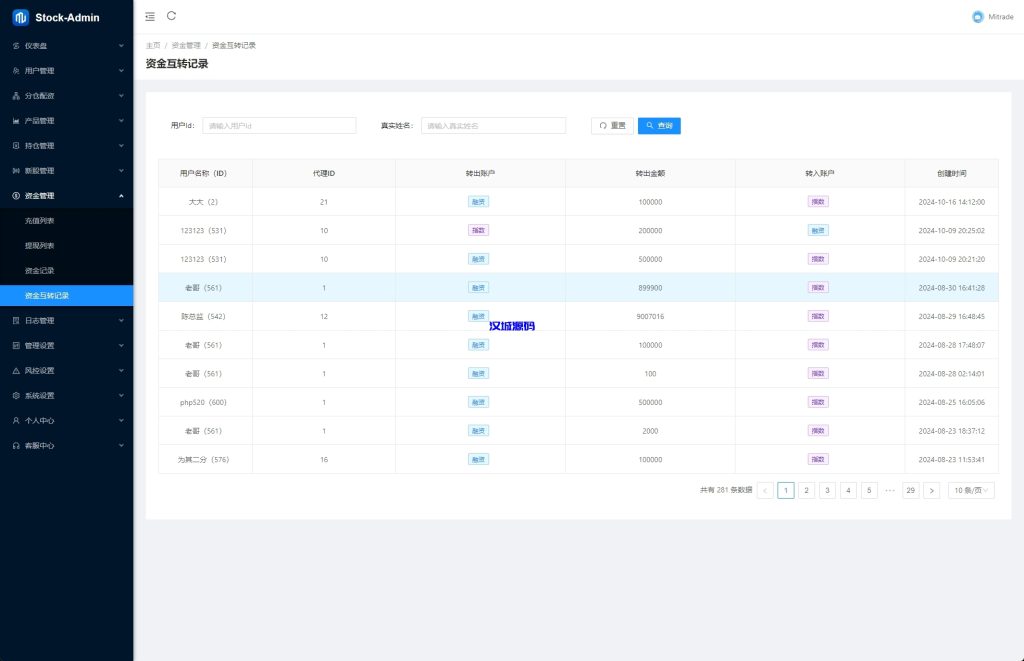Viewport: 1024px width, 661px height.
Task: Click the 仪表盘 dashboard icon in sidebar
Action: [x=16, y=46]
